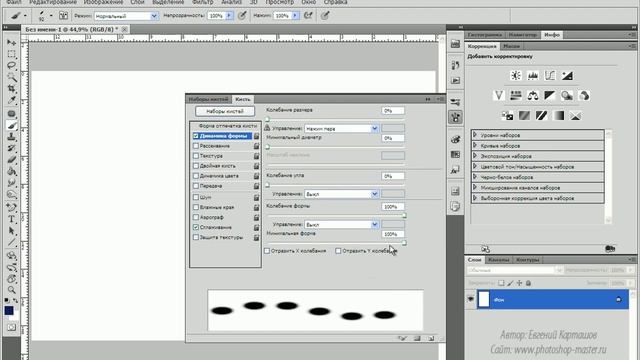Add a Photo Filter adjustment
This screenshot has height=360, width=640.
tap(567, 96)
